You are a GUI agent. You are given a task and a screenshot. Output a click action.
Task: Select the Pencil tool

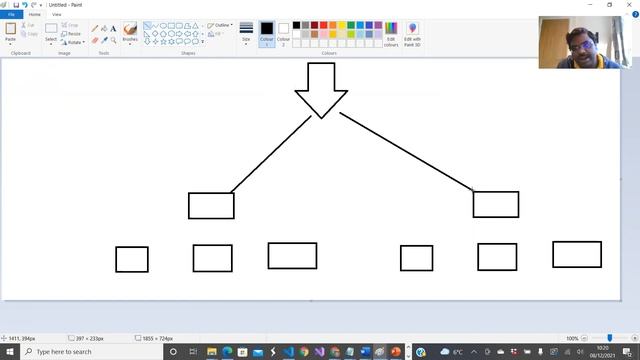click(x=95, y=29)
